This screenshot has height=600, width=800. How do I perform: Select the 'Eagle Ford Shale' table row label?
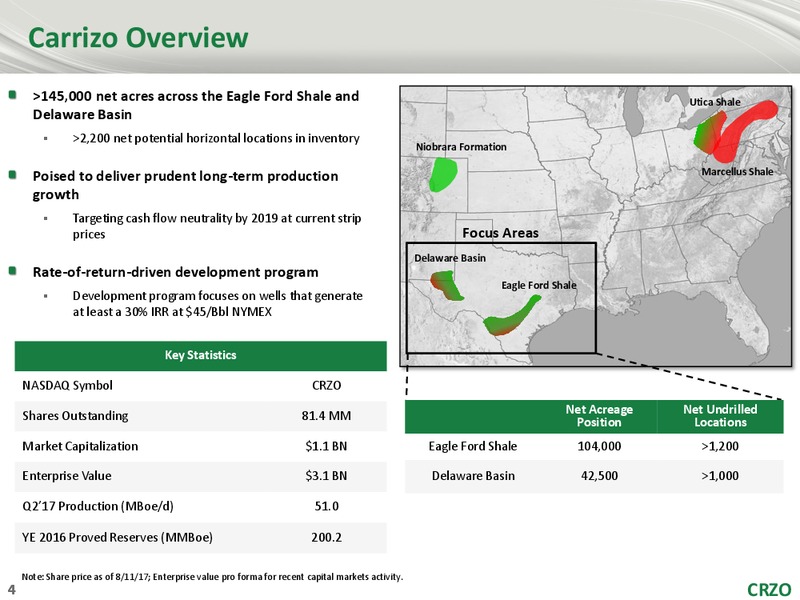473,446
